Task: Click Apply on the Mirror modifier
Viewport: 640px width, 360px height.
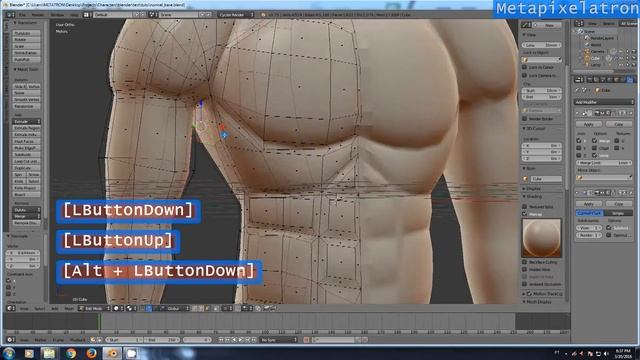Action: pyautogui.click(x=589, y=124)
